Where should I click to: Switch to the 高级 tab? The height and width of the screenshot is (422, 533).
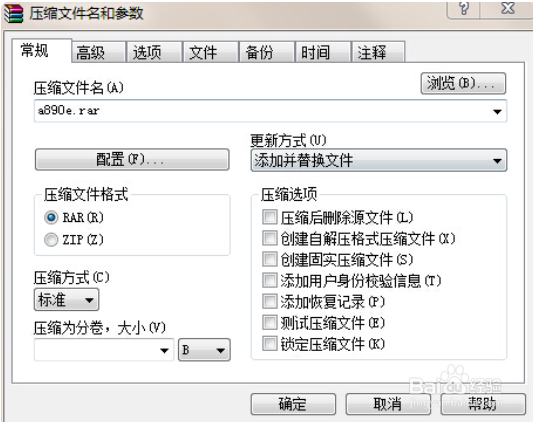click(99, 52)
